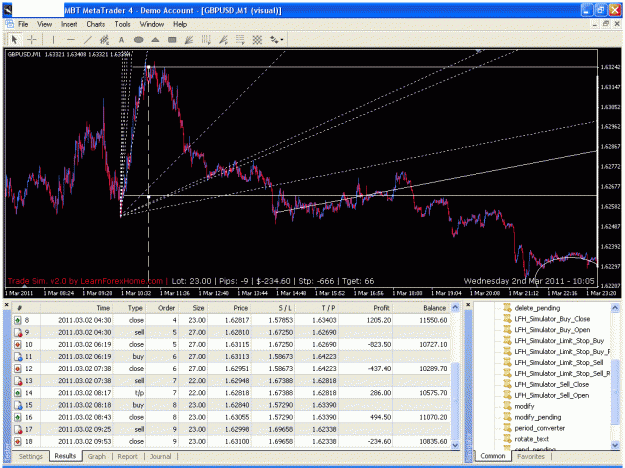The width and height of the screenshot is (625, 468).
Task: Open the Favorites tab in Navigator
Action: tap(531, 456)
